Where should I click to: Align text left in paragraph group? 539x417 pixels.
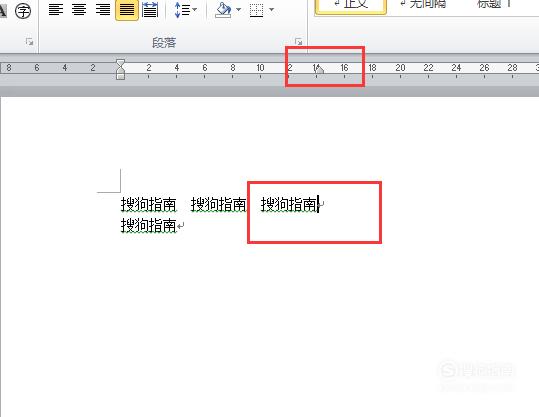(x=56, y=10)
